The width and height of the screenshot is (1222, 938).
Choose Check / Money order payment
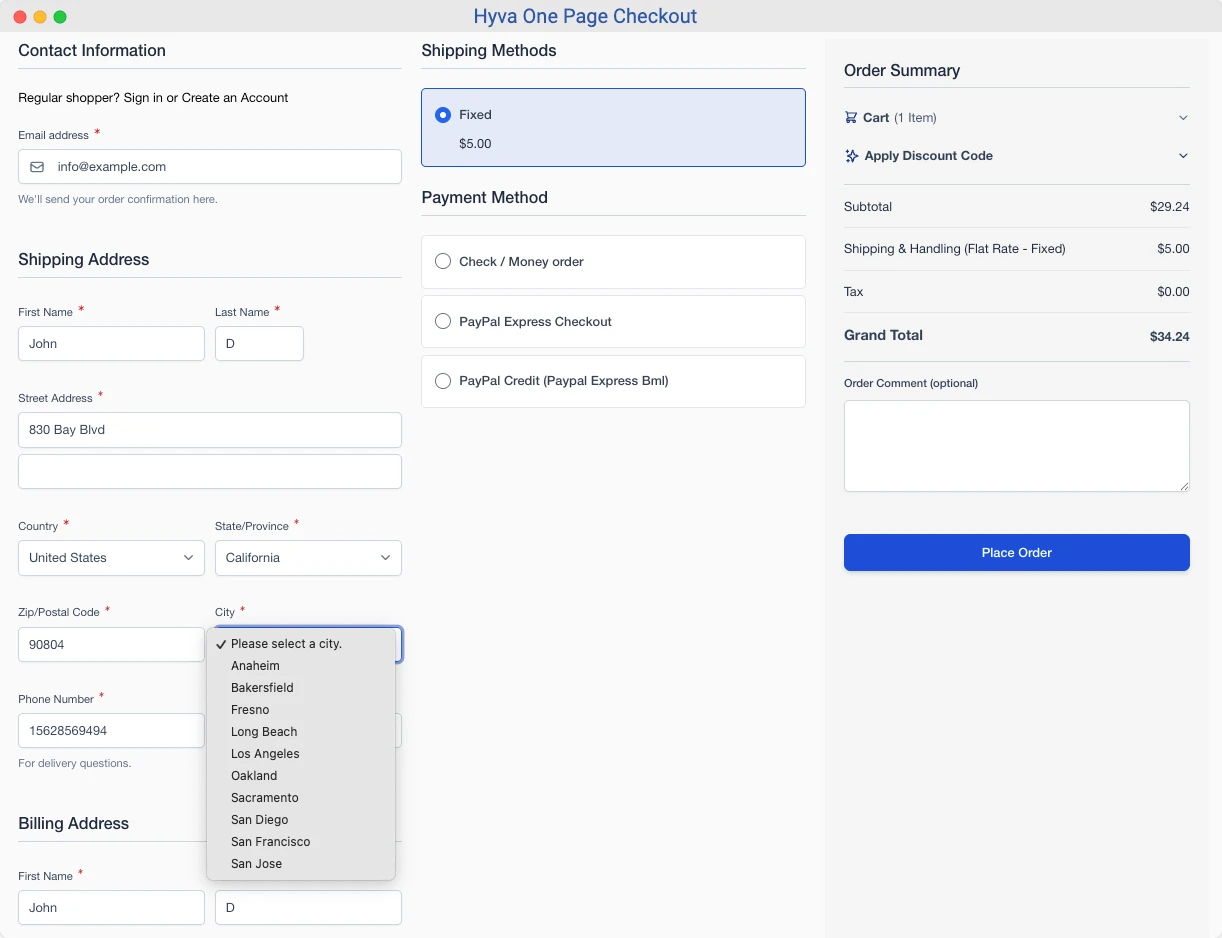(443, 261)
